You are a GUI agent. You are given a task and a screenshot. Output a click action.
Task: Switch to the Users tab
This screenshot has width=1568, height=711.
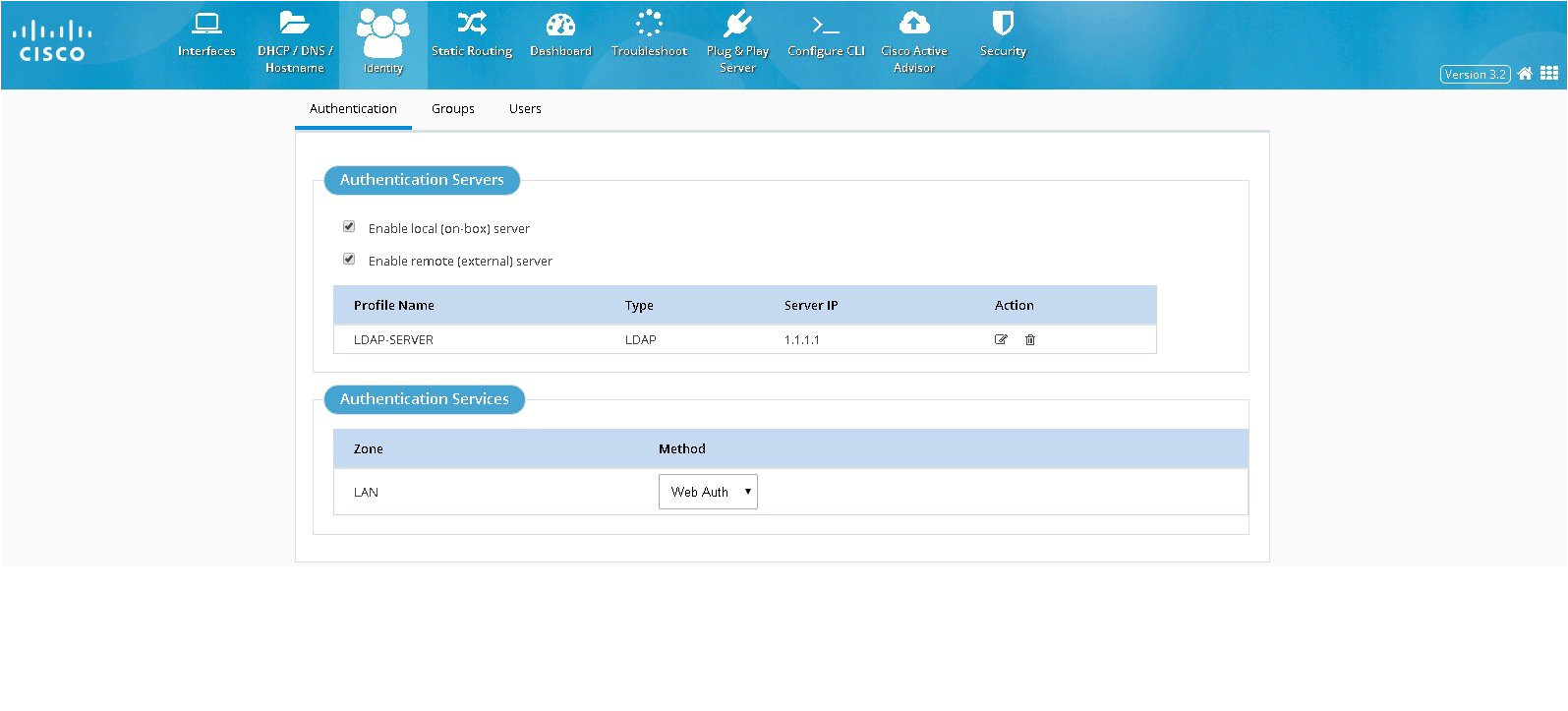click(525, 109)
